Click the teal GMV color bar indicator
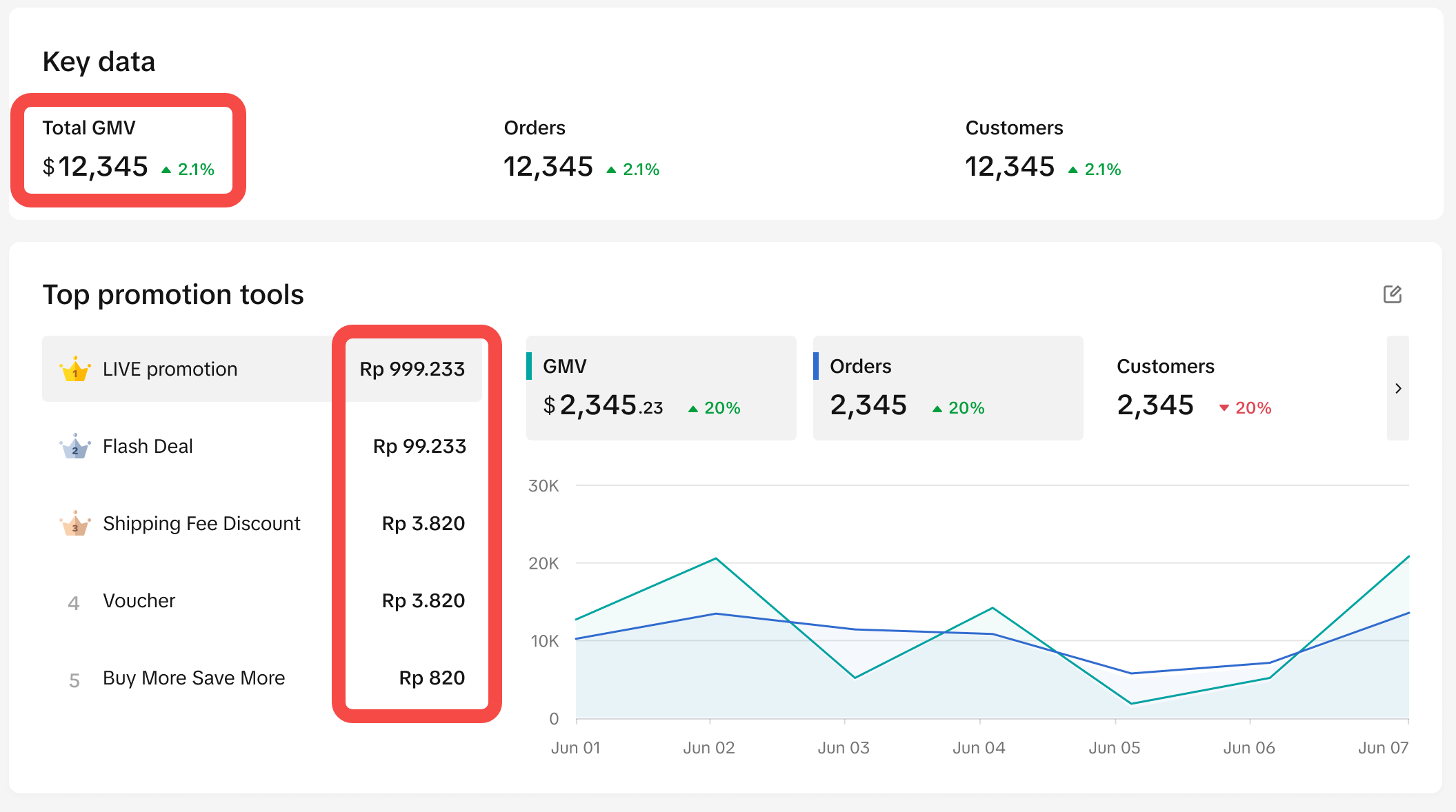 click(x=529, y=366)
